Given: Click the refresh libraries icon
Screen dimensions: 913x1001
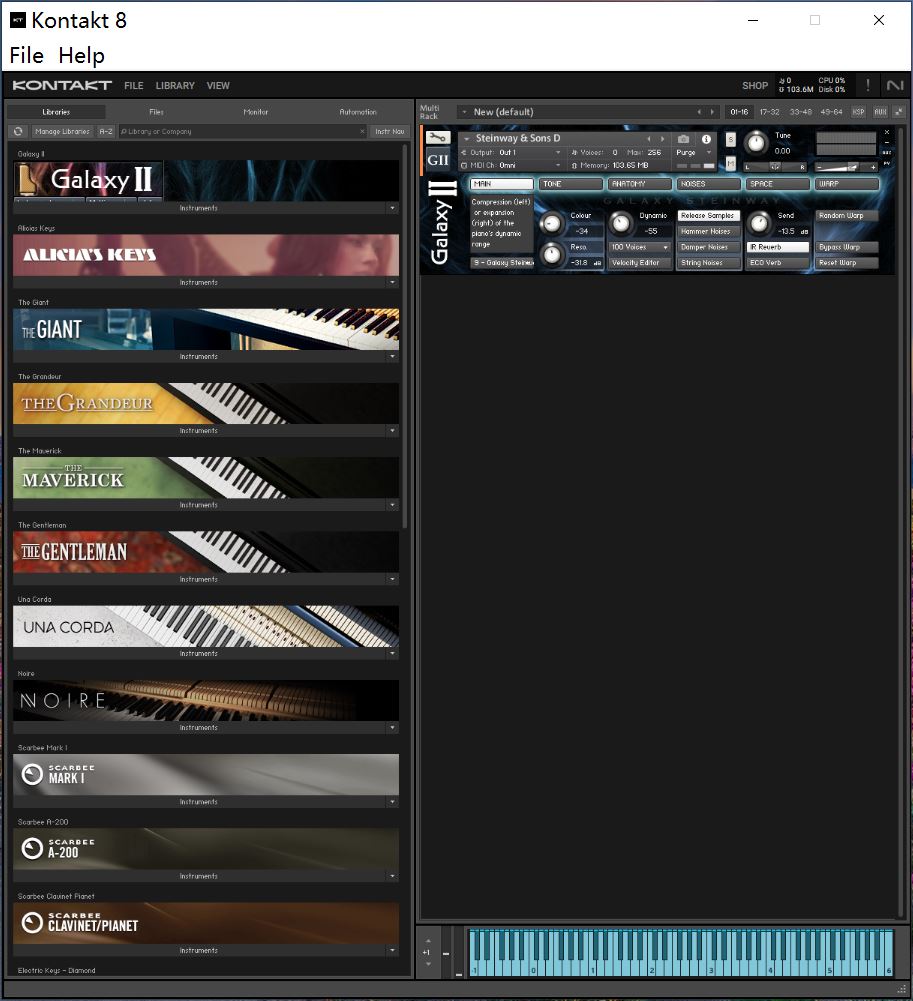Looking at the screenshot, I should point(18,132).
